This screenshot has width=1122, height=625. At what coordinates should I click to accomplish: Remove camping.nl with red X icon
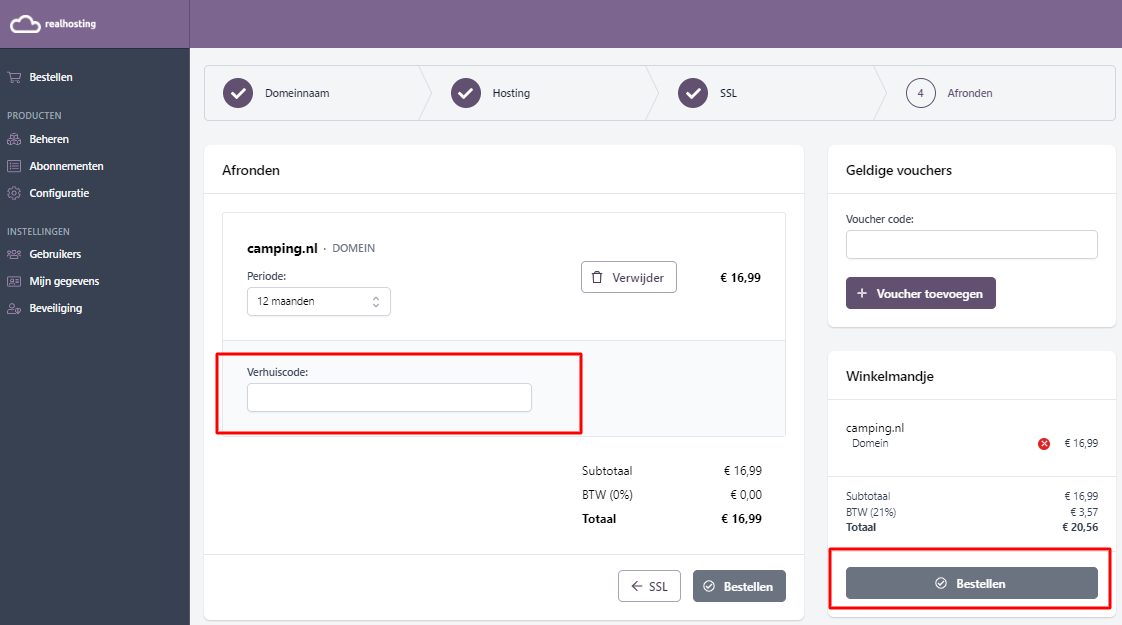click(x=1044, y=444)
